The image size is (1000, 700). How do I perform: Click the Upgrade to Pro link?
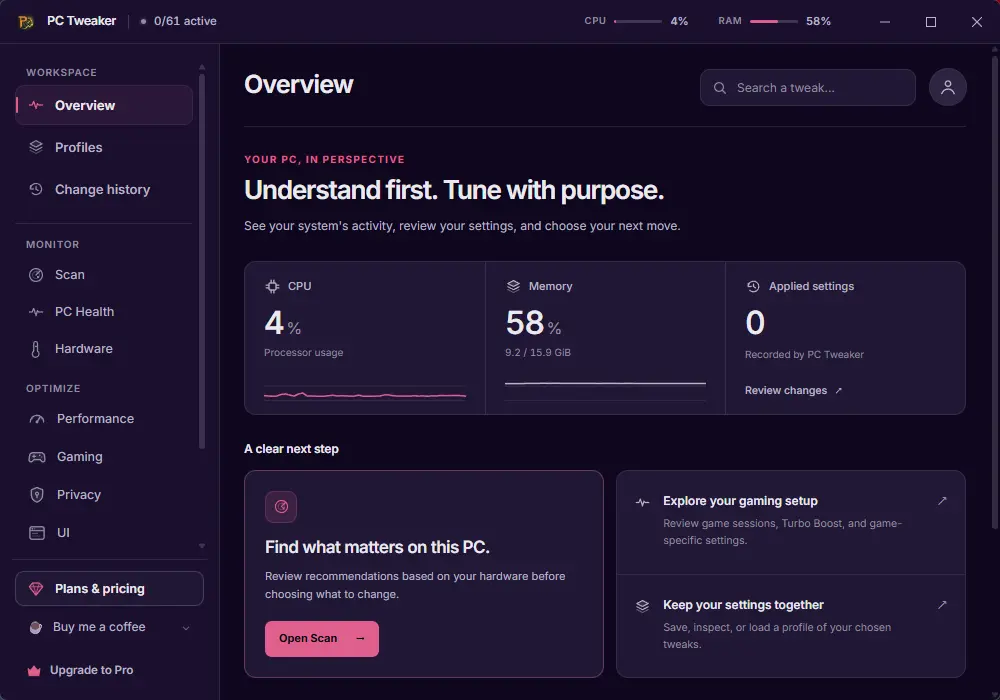tap(92, 670)
